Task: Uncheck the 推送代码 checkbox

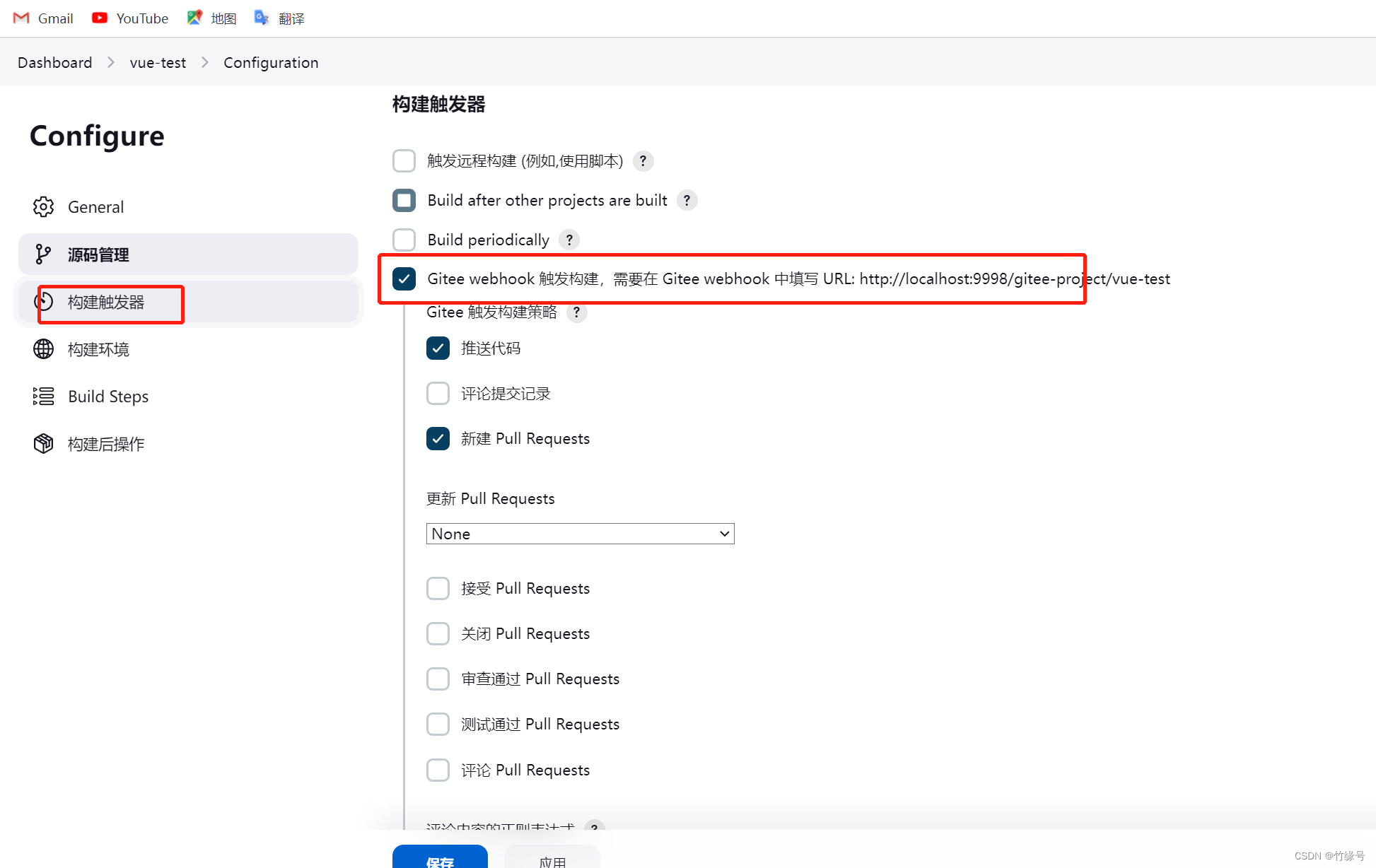Action: coord(438,348)
